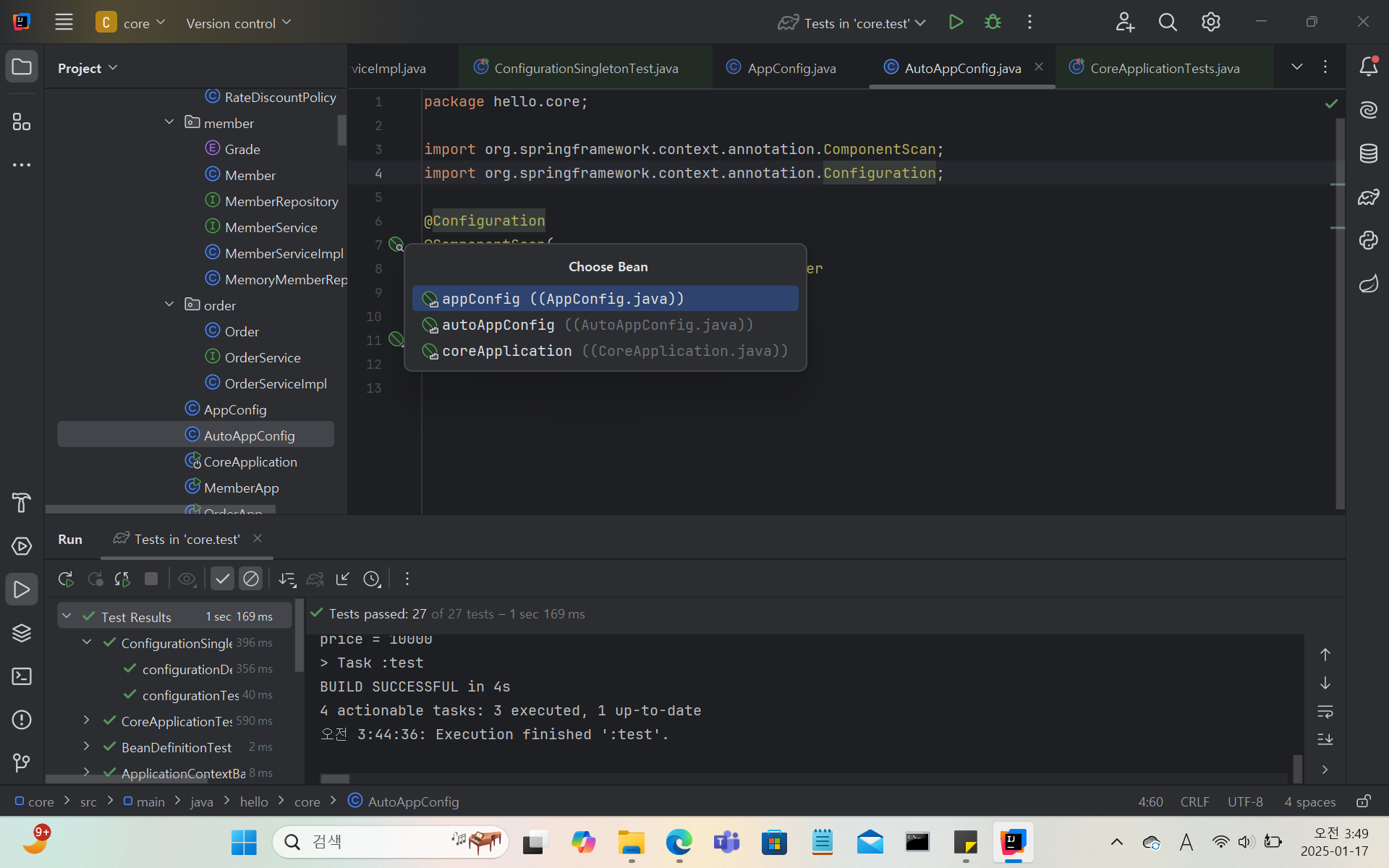The width and height of the screenshot is (1389, 868).
Task: Toggle Show Passed tests checkmark
Action: coord(223,579)
